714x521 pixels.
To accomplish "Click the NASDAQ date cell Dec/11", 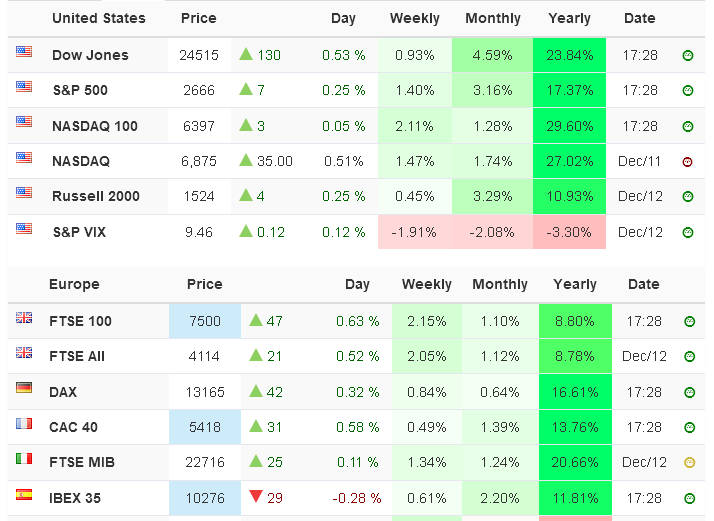I will pyautogui.click(x=639, y=161).
